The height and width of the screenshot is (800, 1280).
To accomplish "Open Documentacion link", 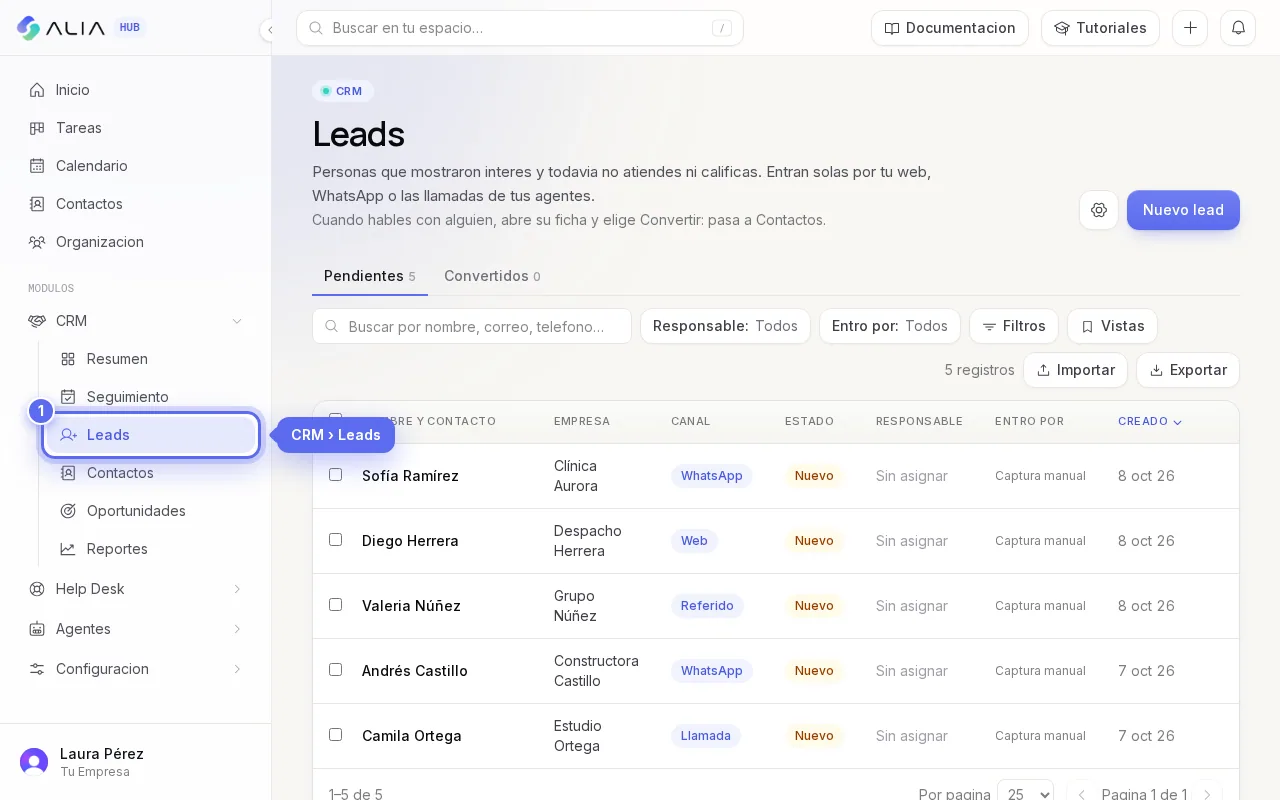I will click(x=950, y=28).
